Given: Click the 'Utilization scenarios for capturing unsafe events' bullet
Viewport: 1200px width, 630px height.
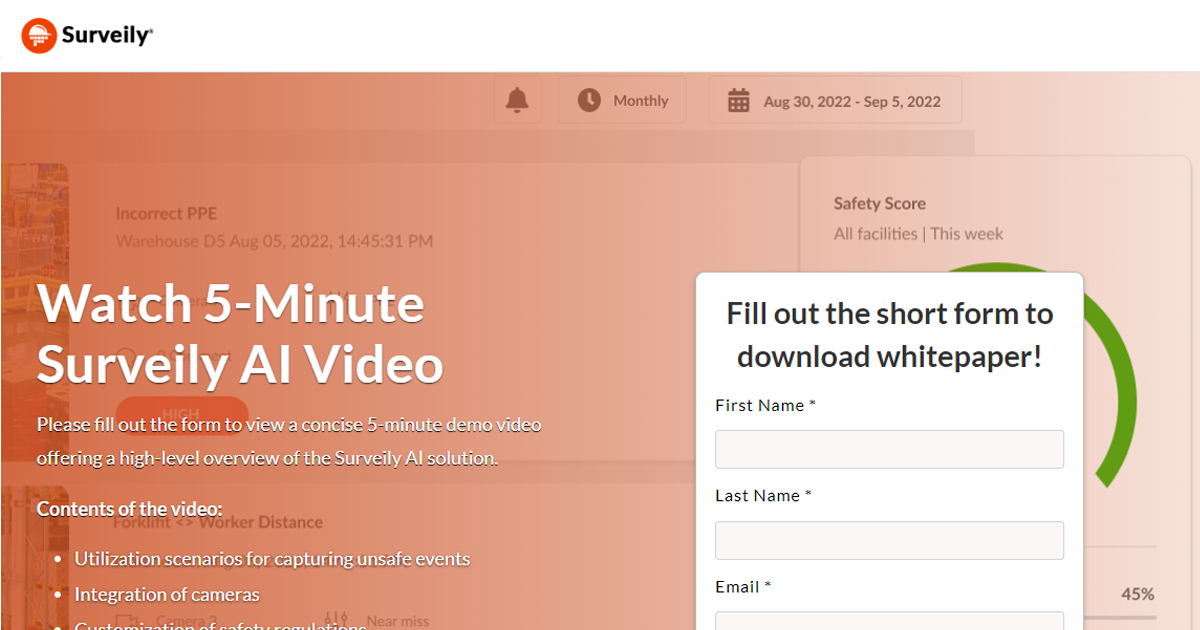Looking at the screenshot, I should click(272, 559).
